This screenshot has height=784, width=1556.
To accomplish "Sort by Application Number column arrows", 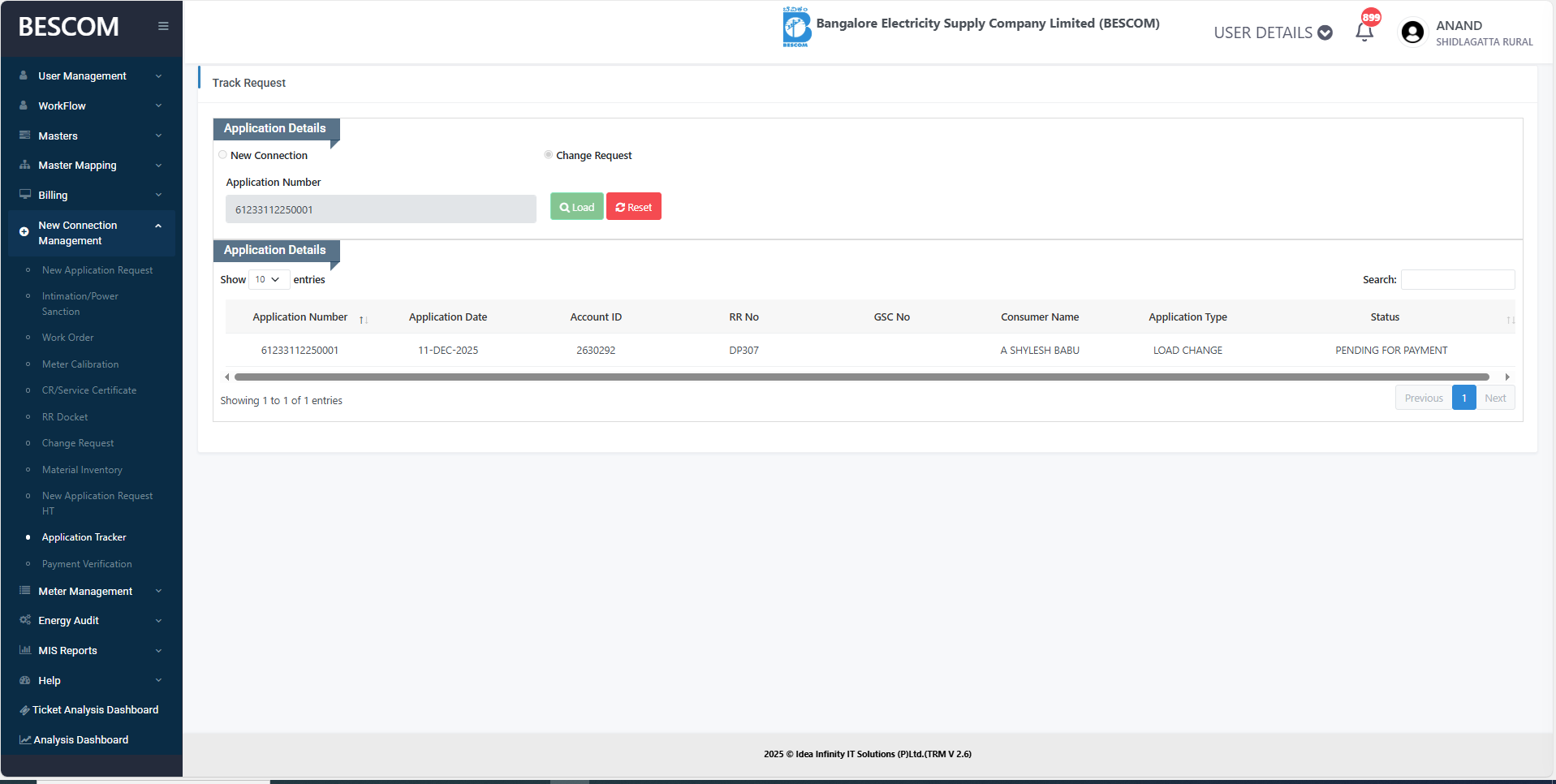I will (x=364, y=319).
